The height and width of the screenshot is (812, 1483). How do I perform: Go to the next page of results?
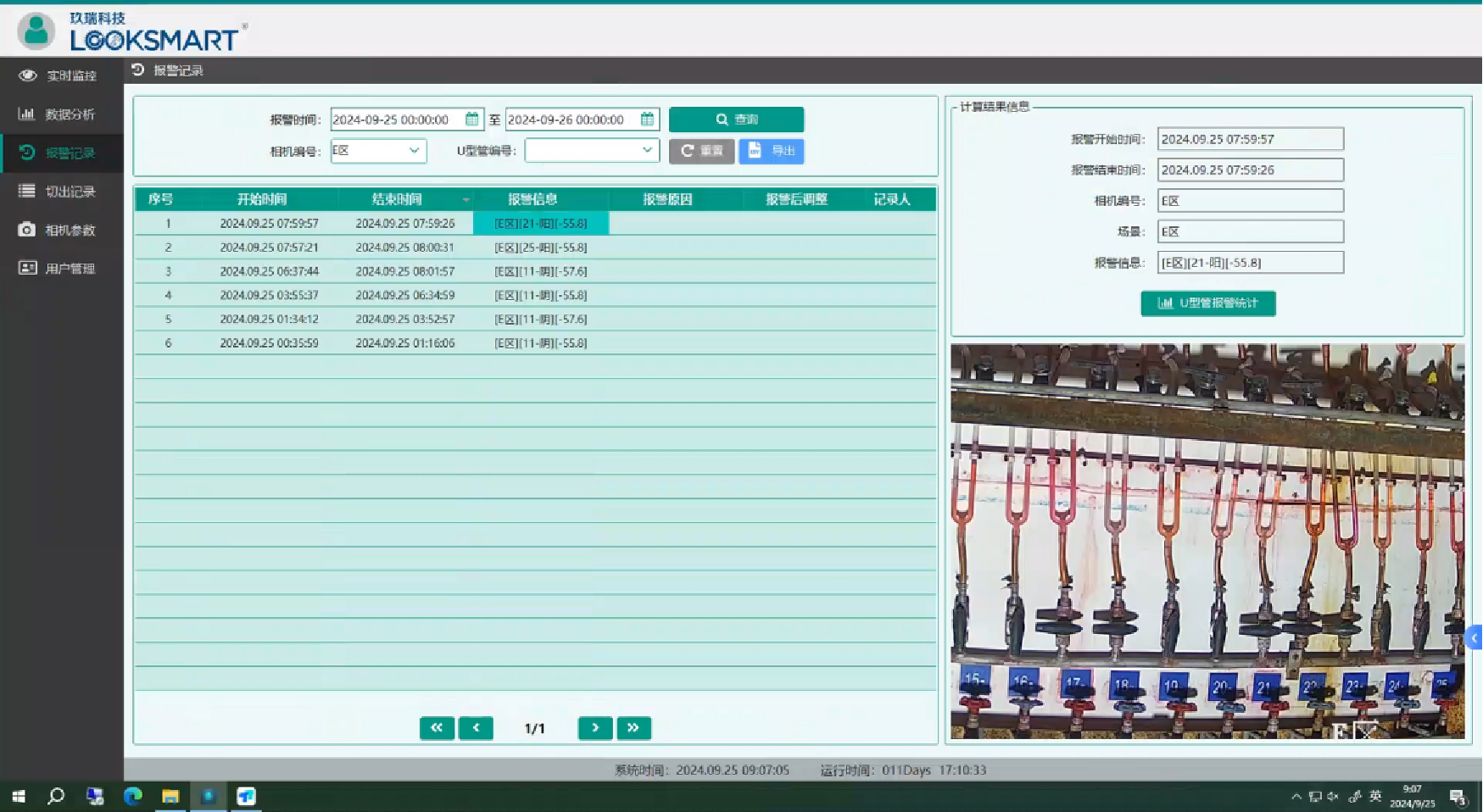[595, 728]
